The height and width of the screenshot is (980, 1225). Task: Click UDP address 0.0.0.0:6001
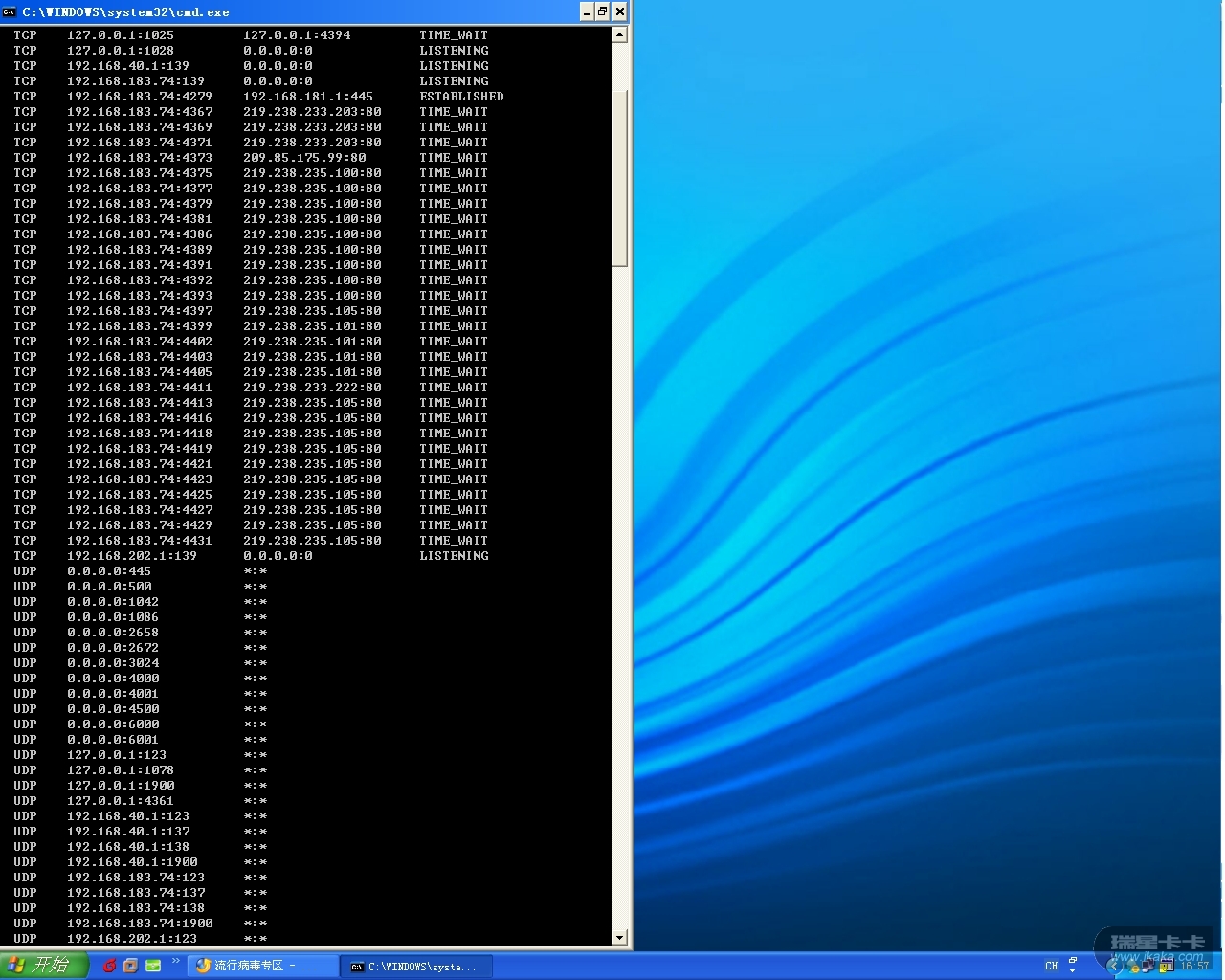(x=113, y=740)
